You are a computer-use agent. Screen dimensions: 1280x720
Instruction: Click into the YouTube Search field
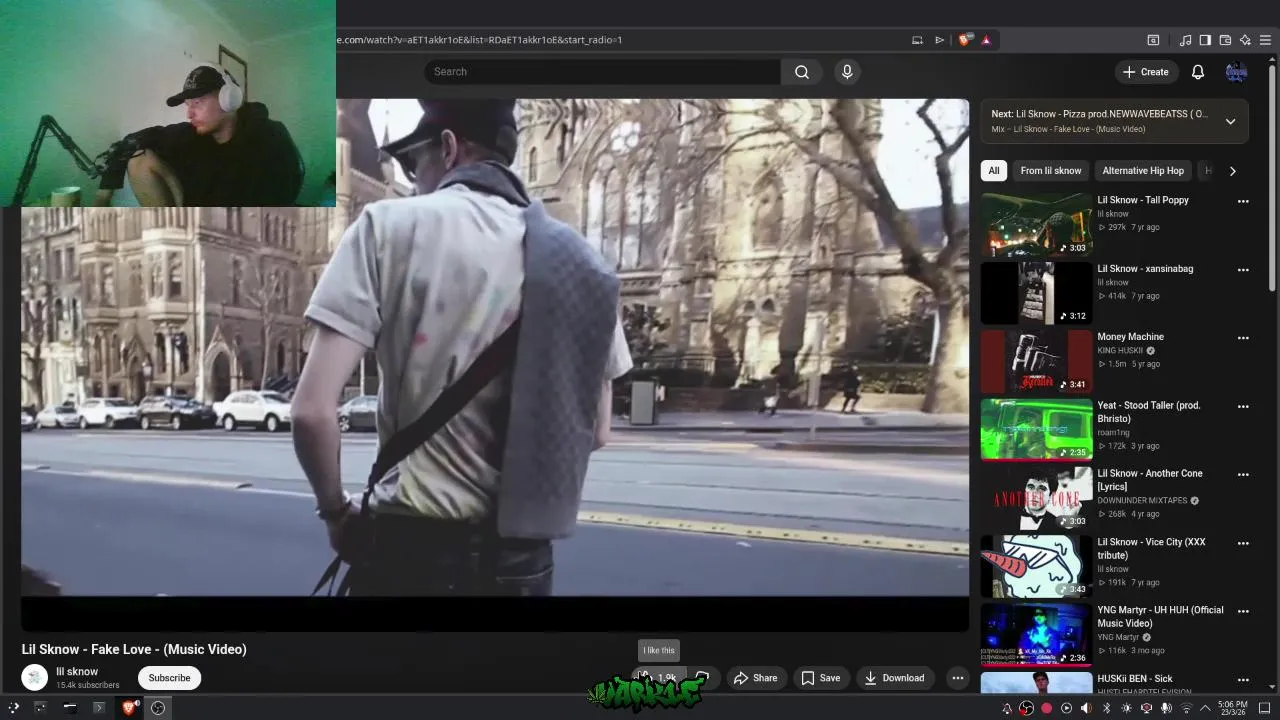click(x=602, y=72)
